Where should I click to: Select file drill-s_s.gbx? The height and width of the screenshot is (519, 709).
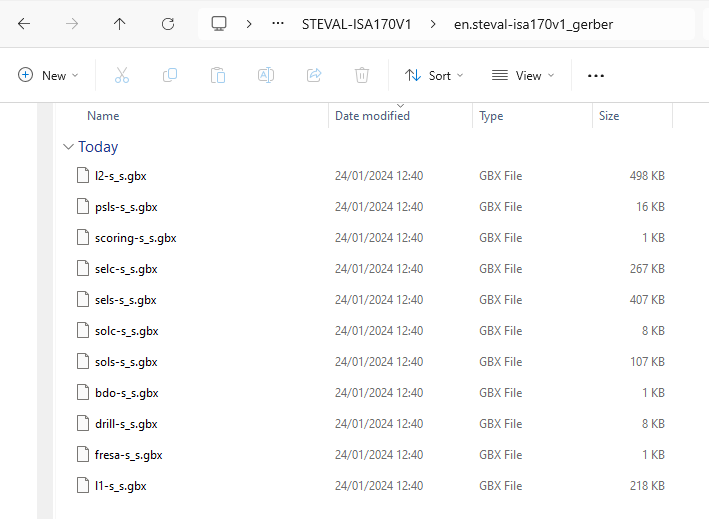point(126,424)
